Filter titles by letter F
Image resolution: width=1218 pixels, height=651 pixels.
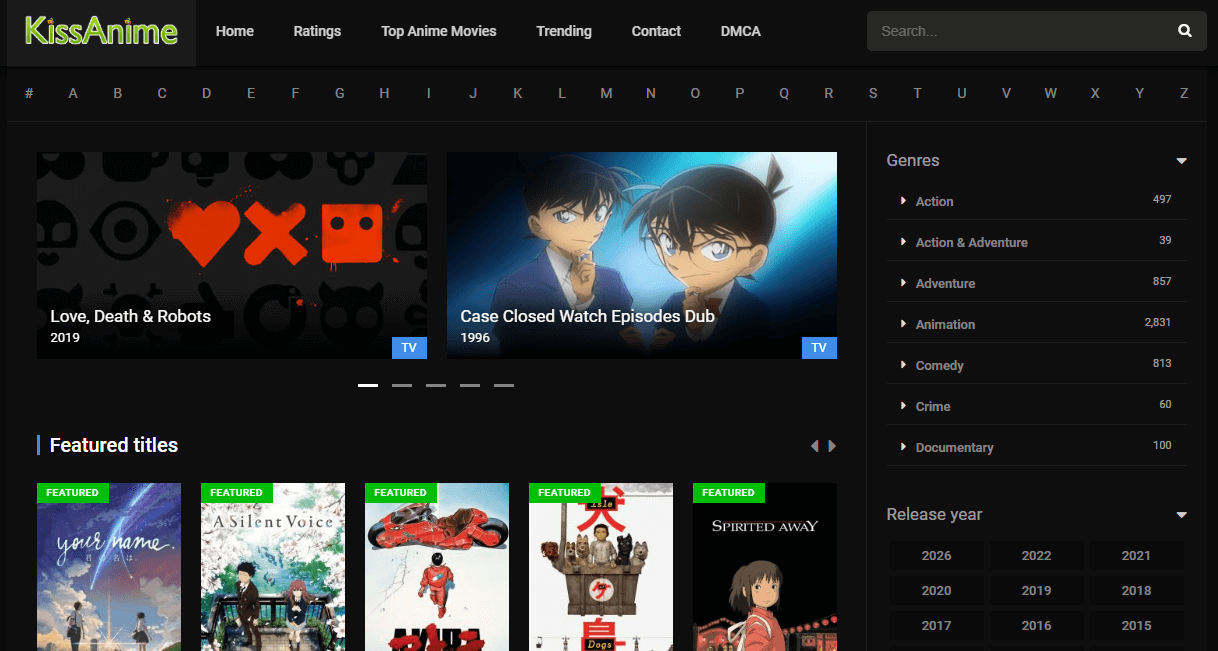tap(295, 93)
